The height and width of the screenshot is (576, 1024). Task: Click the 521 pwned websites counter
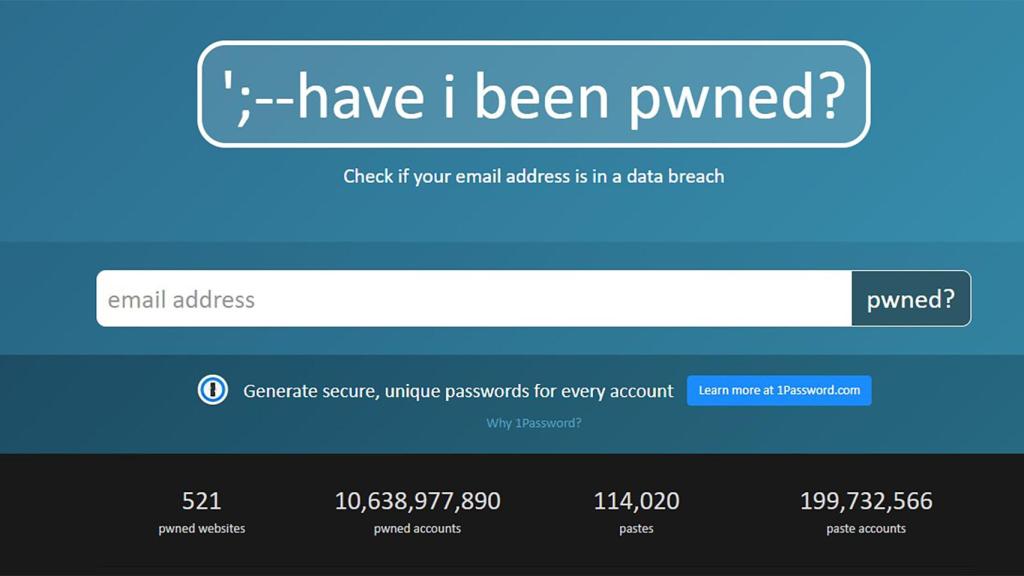point(199,500)
